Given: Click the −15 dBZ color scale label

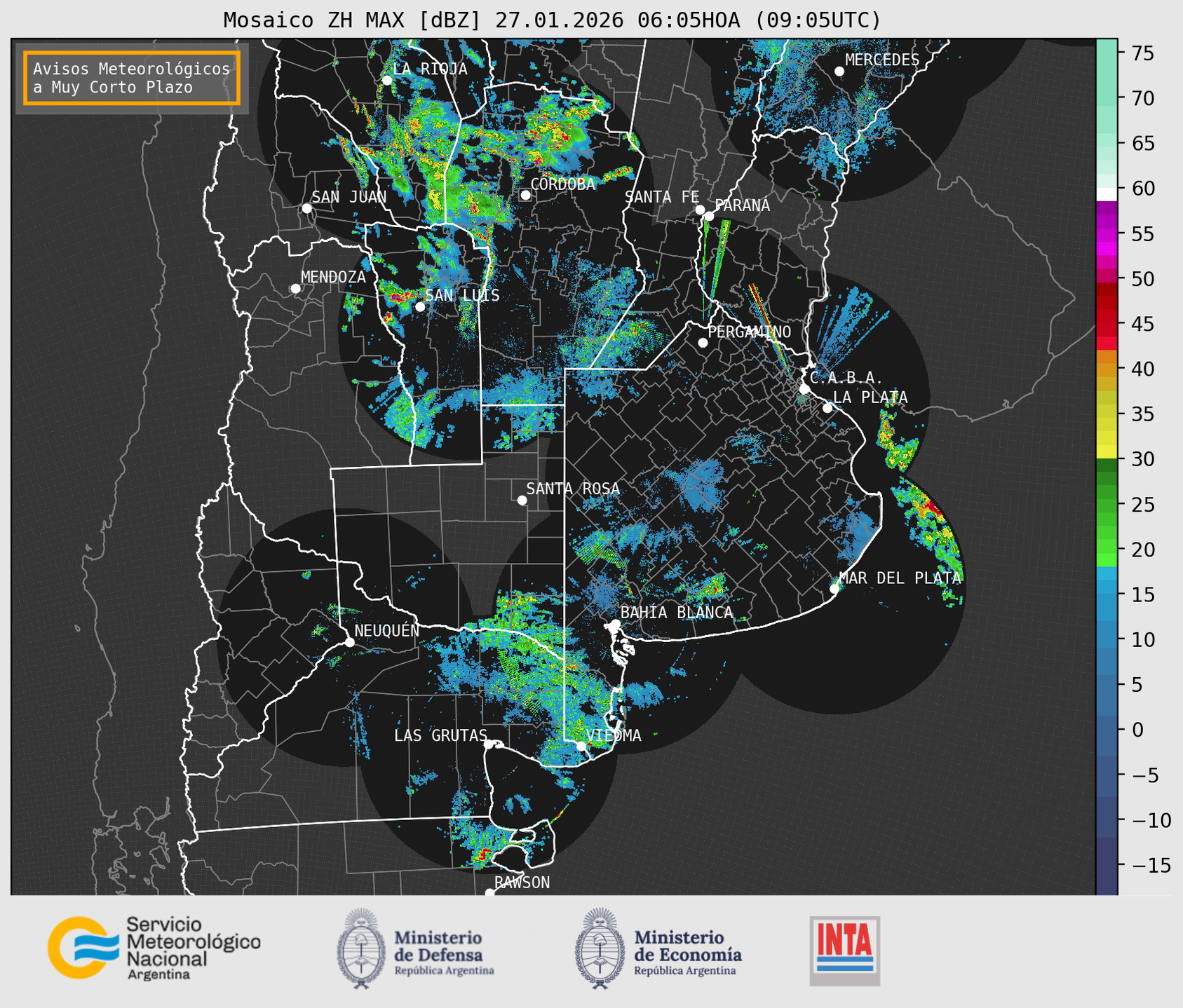Looking at the screenshot, I should pyautogui.click(x=1151, y=865).
